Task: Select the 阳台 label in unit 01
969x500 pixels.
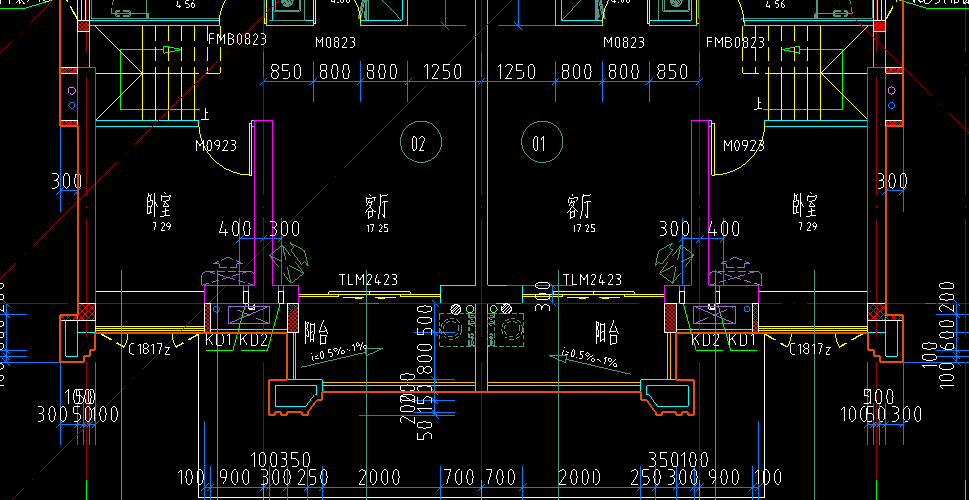Action: pos(607,333)
